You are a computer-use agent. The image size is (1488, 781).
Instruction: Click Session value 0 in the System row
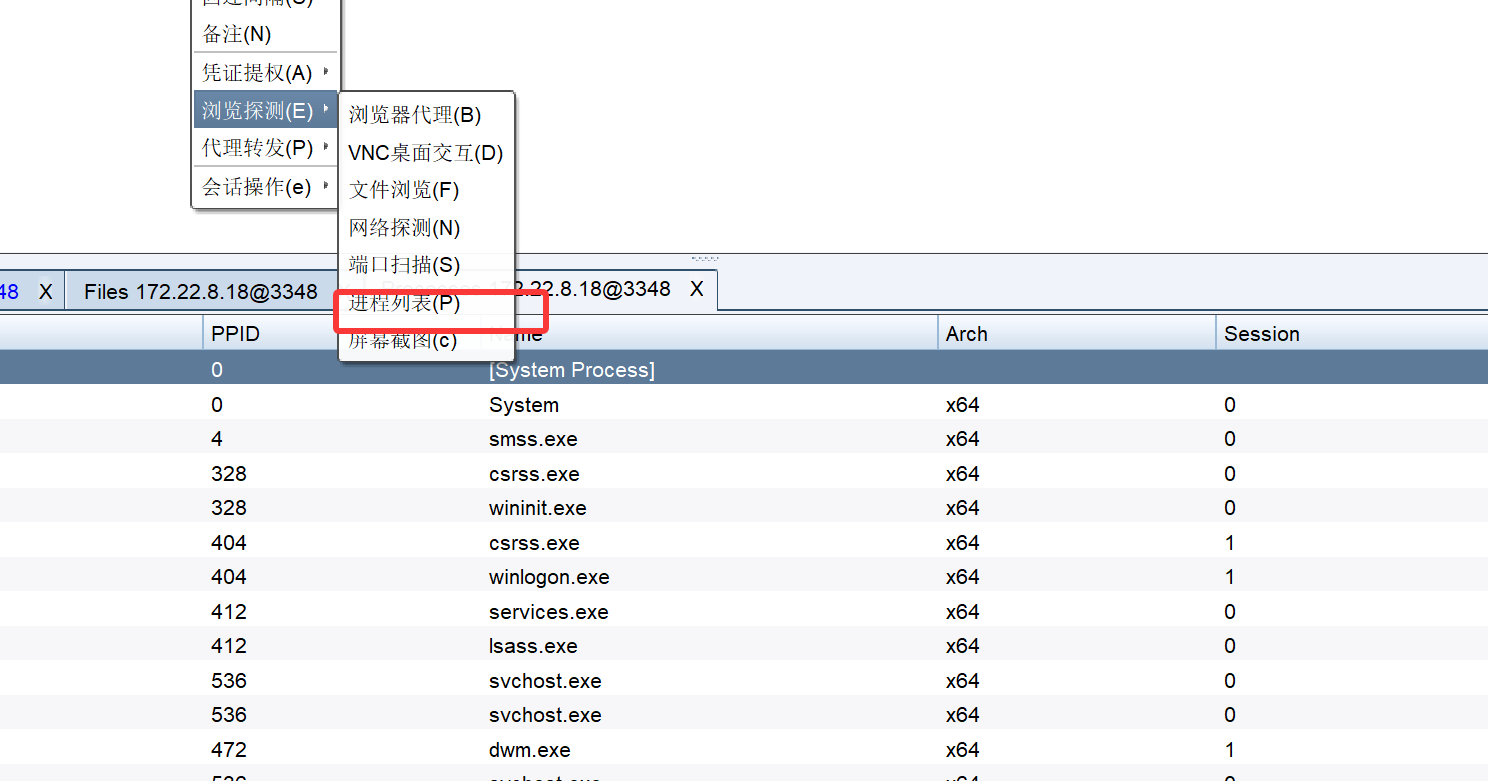1230,405
